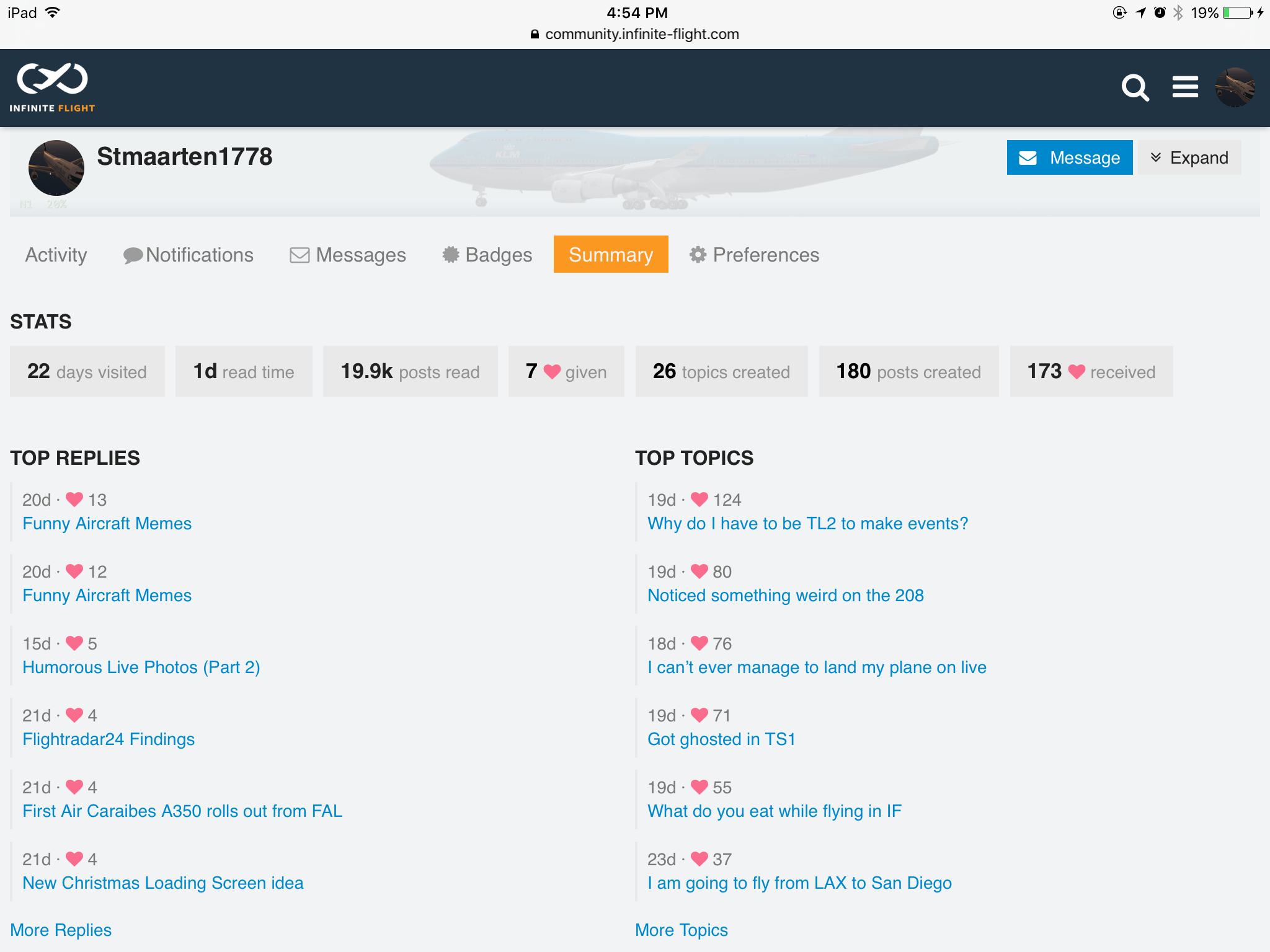The width and height of the screenshot is (1270, 952).
Task: Switch to the Activity tab
Action: [x=56, y=255]
